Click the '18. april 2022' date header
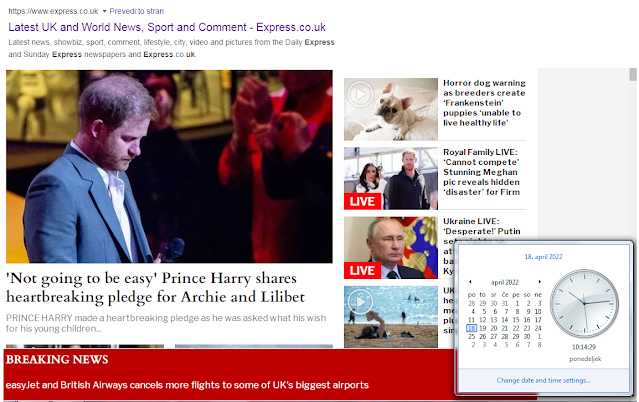 point(543,257)
